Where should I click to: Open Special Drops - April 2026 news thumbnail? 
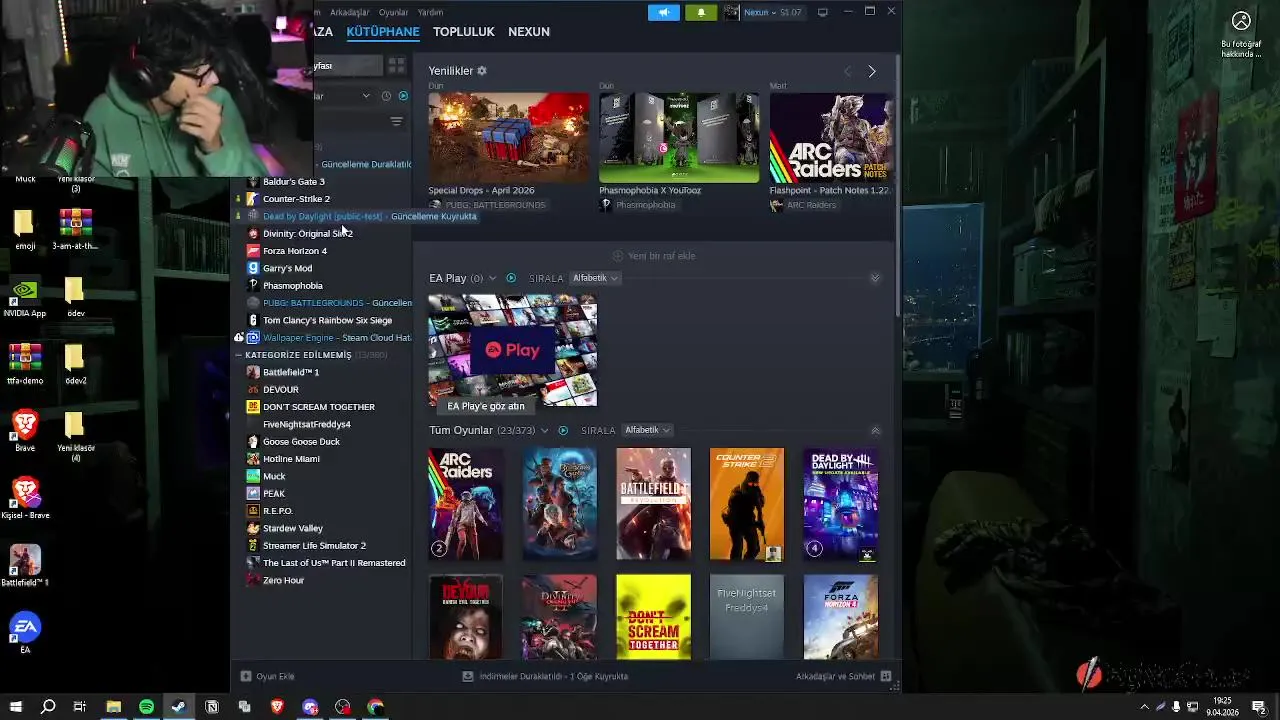(509, 138)
